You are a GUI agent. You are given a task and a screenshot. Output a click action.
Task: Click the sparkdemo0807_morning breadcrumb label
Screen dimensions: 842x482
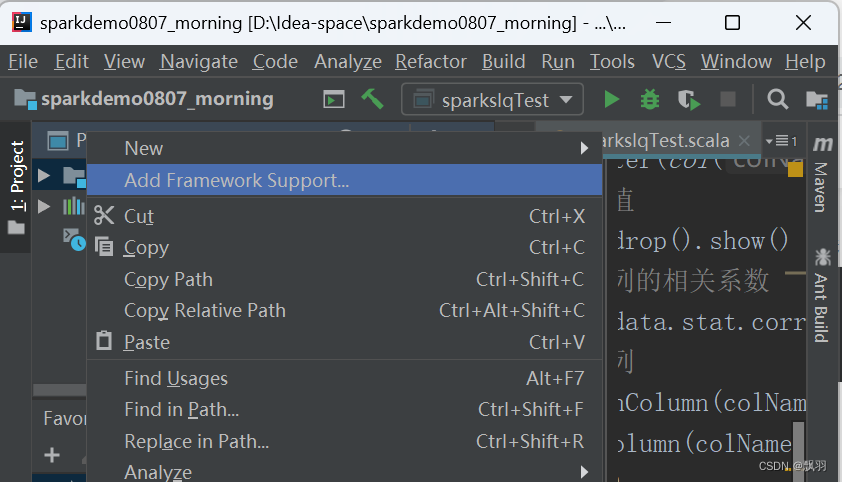tap(157, 99)
